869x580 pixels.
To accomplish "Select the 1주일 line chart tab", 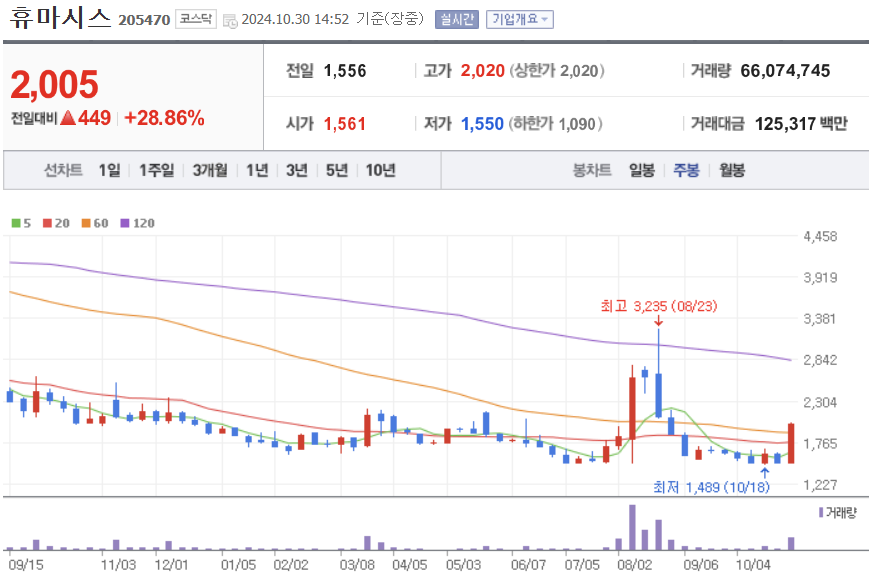I will pyautogui.click(x=156, y=170).
